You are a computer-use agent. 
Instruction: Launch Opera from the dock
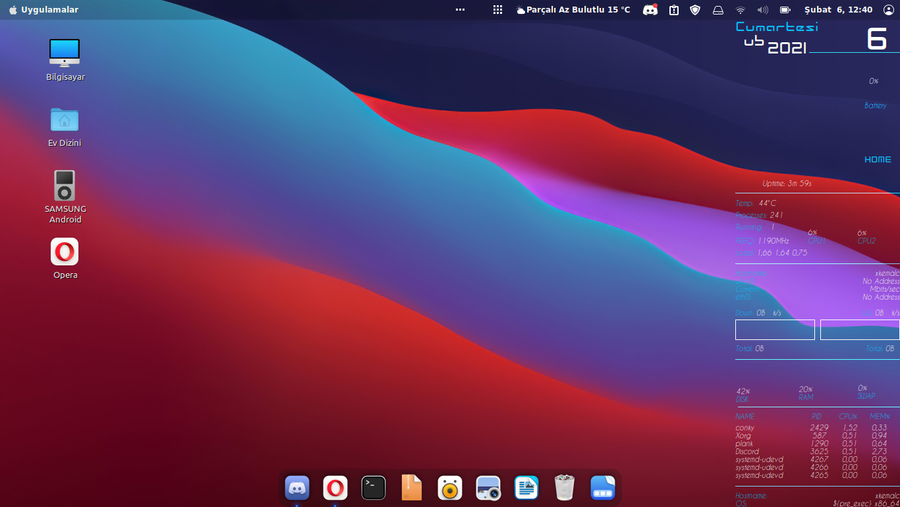coord(335,487)
